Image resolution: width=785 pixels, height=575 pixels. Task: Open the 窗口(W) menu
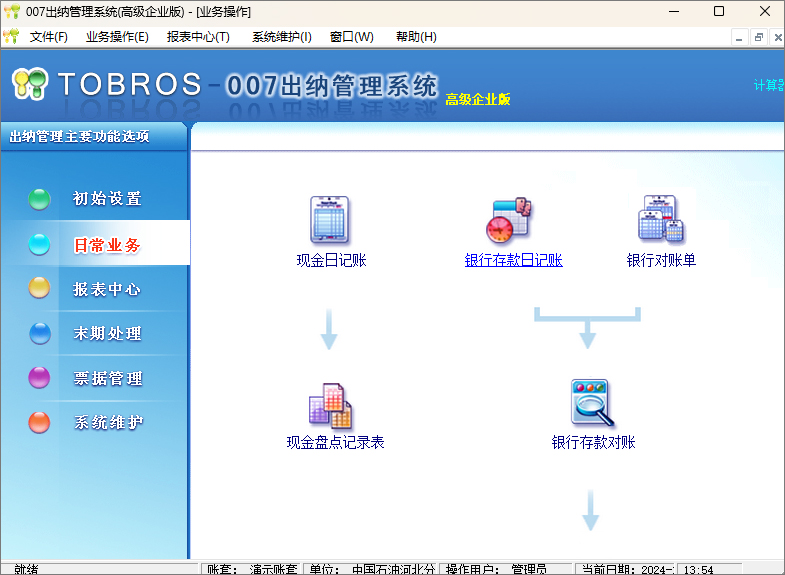(351, 37)
